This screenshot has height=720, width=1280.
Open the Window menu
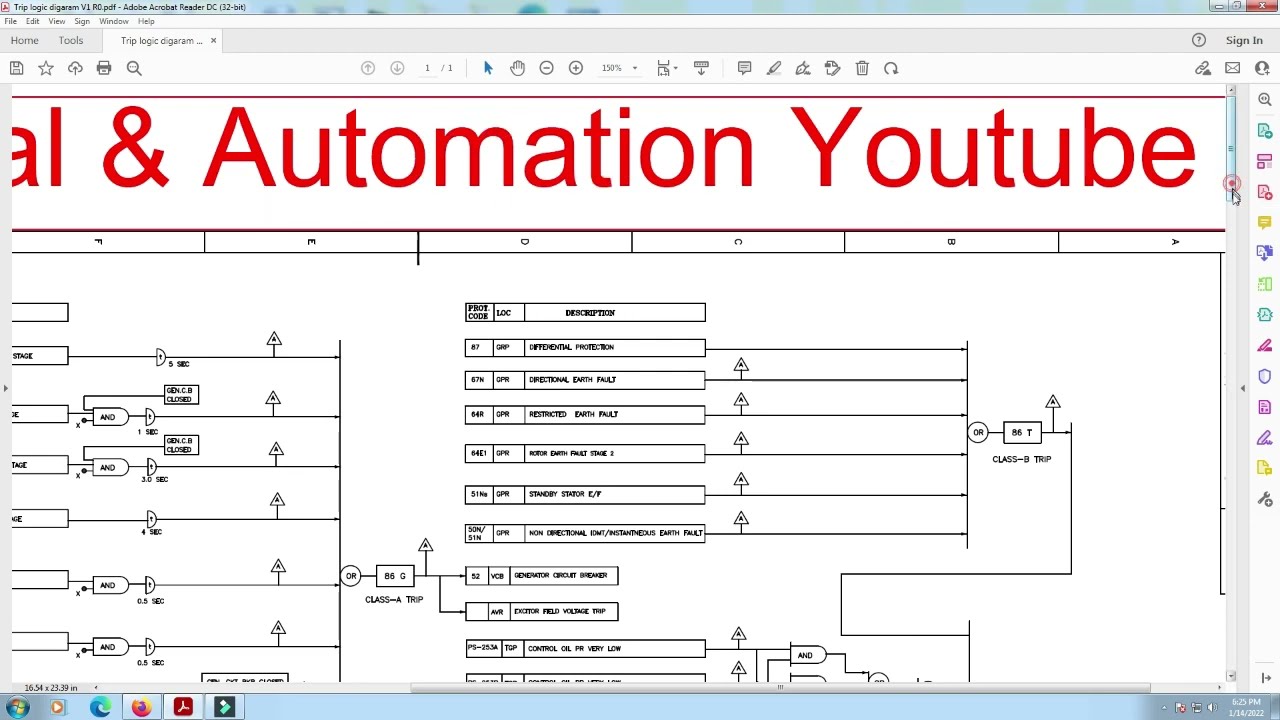[x=114, y=21]
